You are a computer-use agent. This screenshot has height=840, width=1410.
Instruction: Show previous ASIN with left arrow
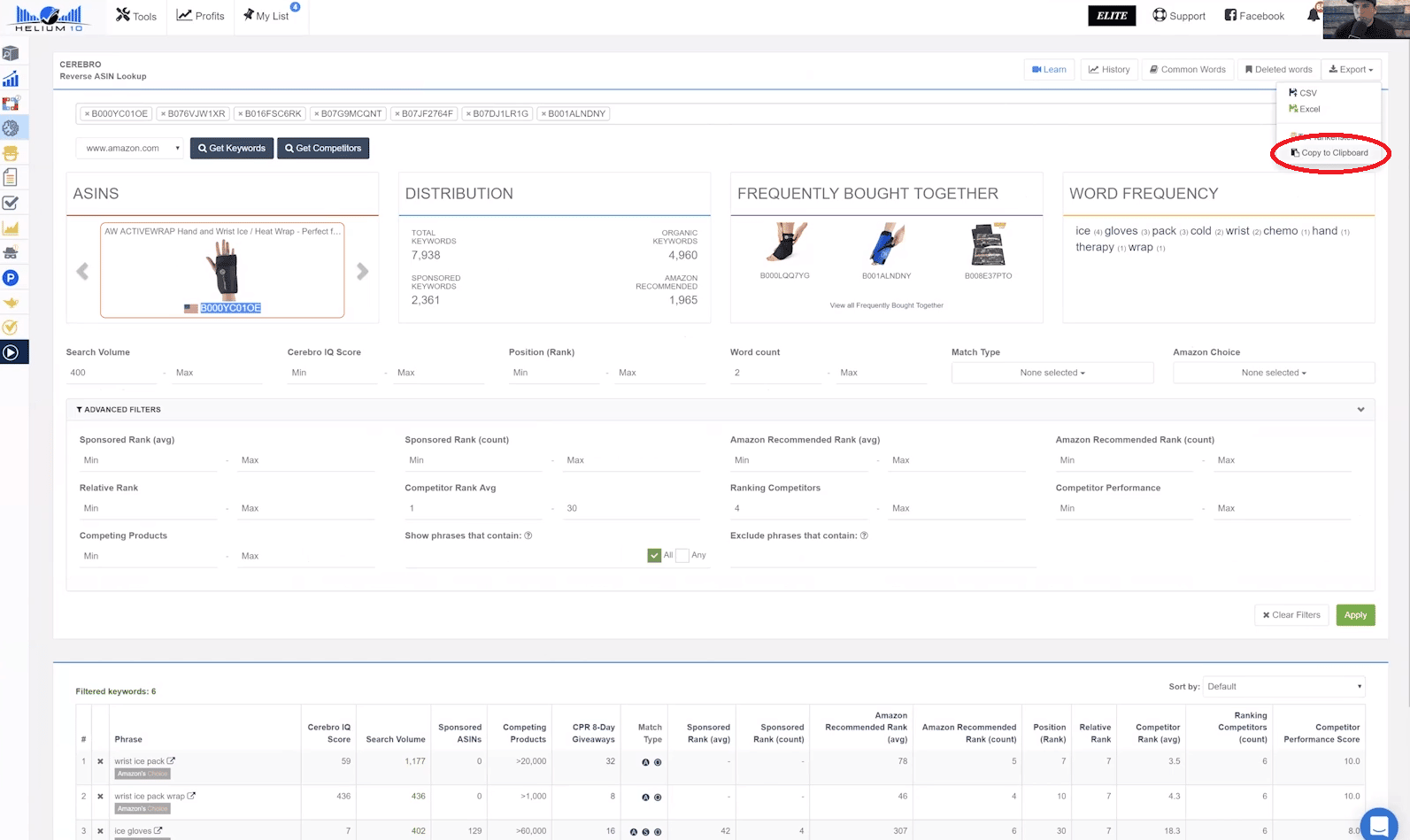[x=82, y=272]
